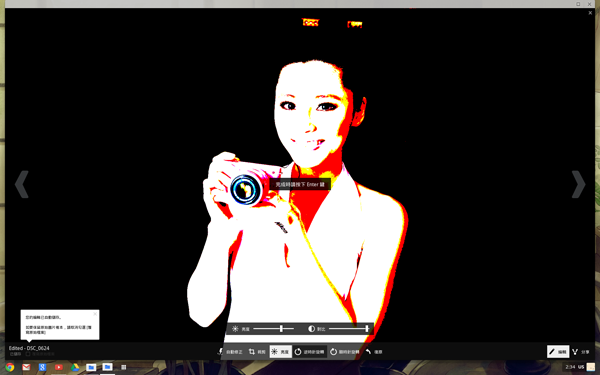The width and height of the screenshot is (600, 375).
Task: Go to the previous photo with left arrow
Action: [x=22, y=184]
